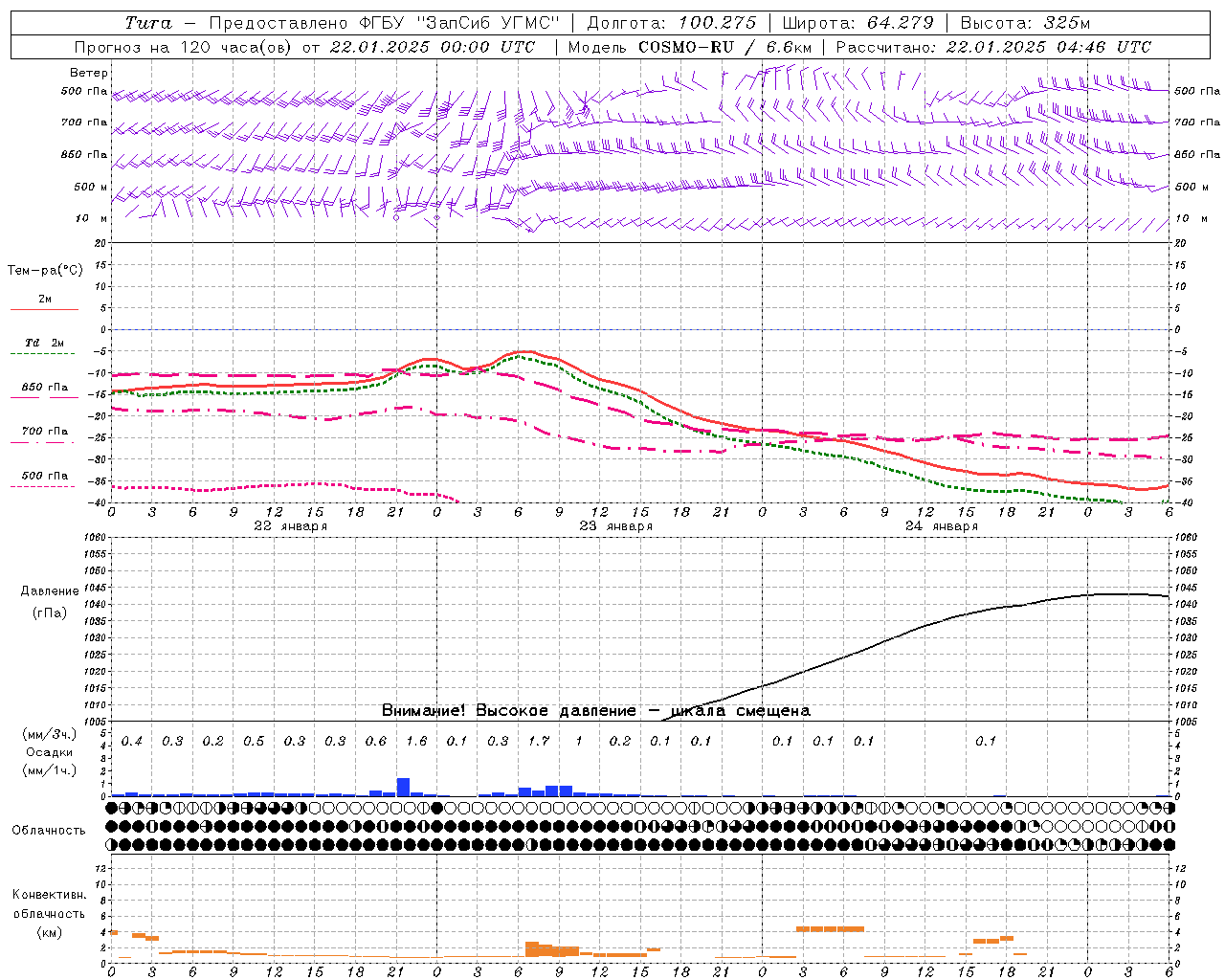
Task: Click the 24 января date label
Action: [941, 526]
